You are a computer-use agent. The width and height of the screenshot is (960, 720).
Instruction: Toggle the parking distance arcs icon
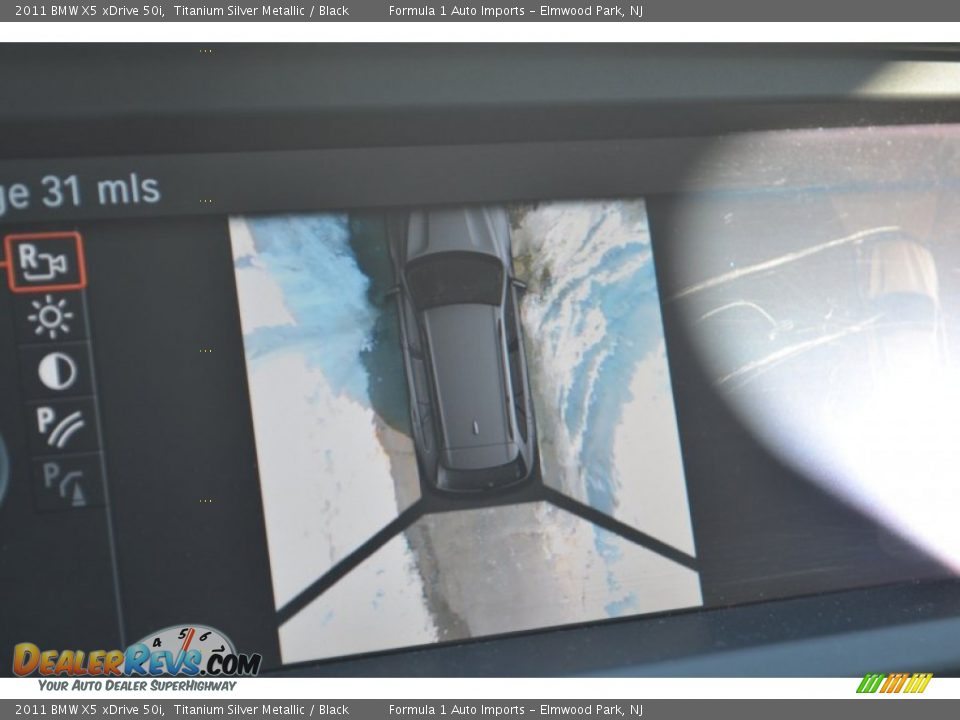click(62, 427)
